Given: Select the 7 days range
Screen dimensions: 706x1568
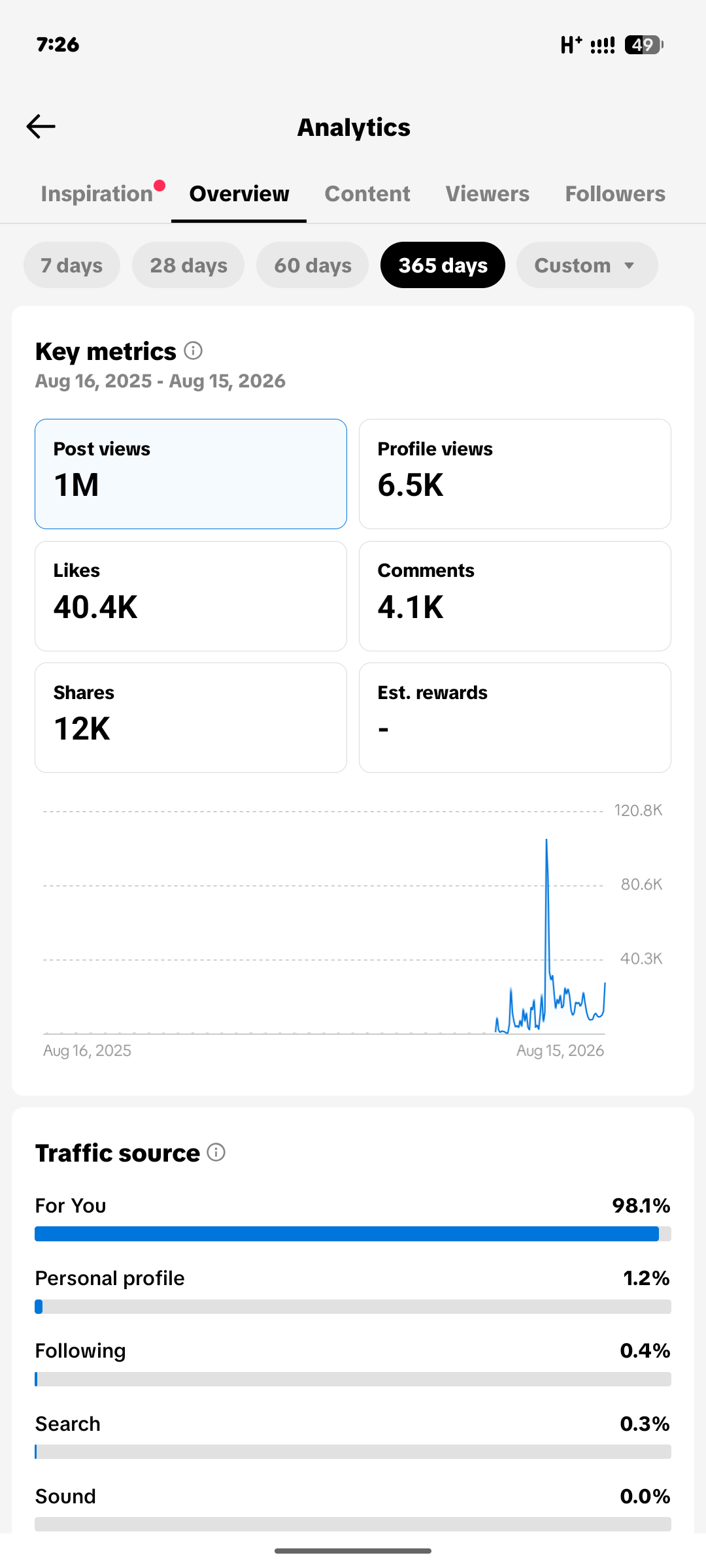Looking at the screenshot, I should pyautogui.click(x=72, y=265).
